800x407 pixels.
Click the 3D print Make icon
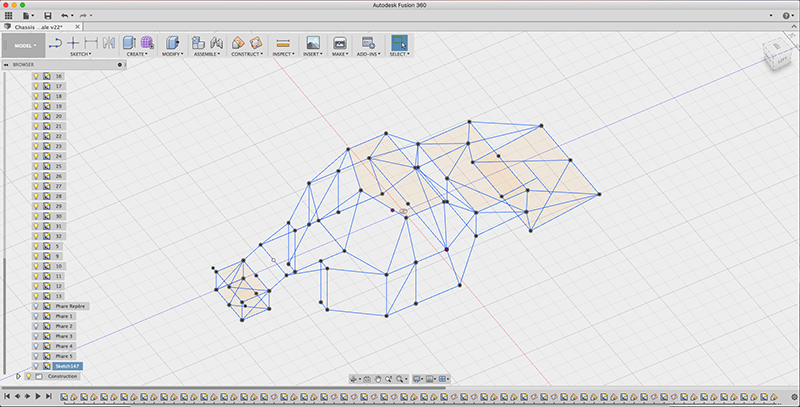tap(339, 43)
